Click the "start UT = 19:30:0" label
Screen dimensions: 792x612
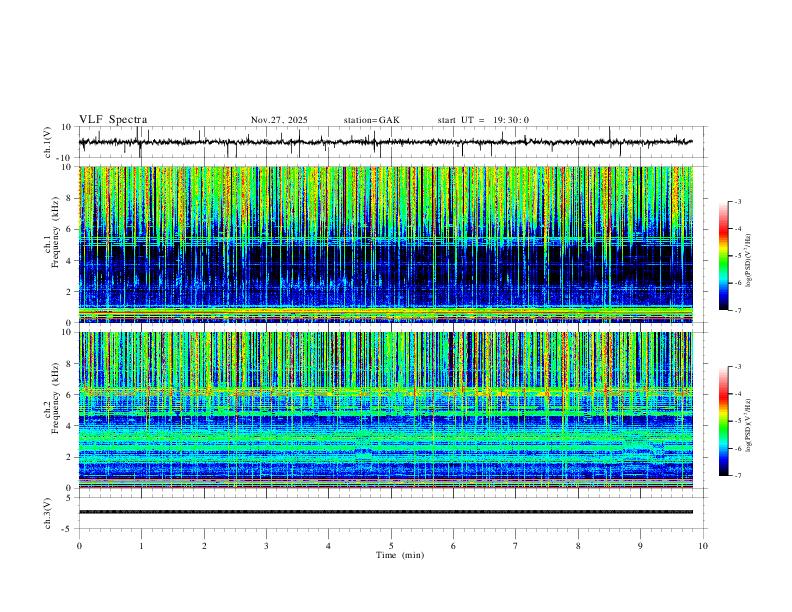pyautogui.click(x=483, y=120)
